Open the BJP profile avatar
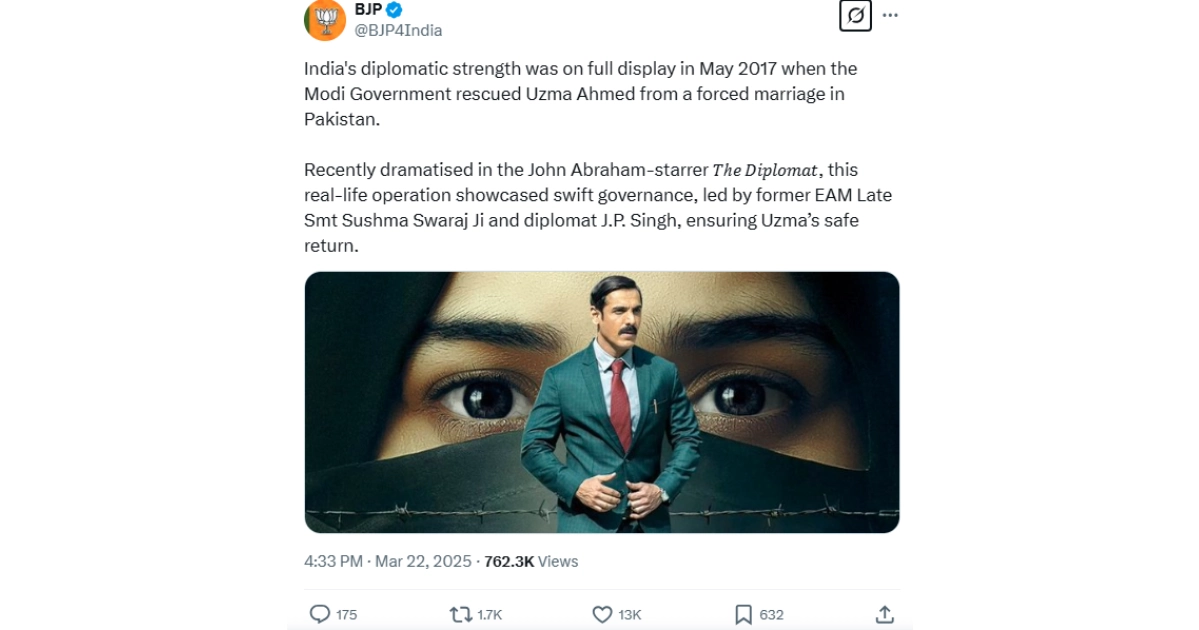The height and width of the screenshot is (630, 1199). click(x=322, y=19)
